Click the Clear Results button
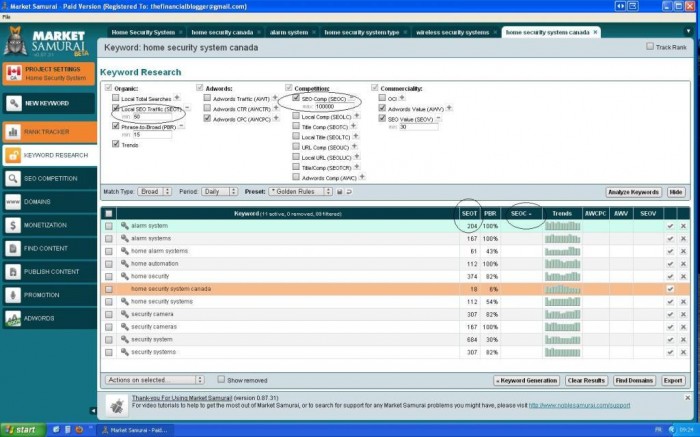Screen dimensions: 700x437 [586, 380]
